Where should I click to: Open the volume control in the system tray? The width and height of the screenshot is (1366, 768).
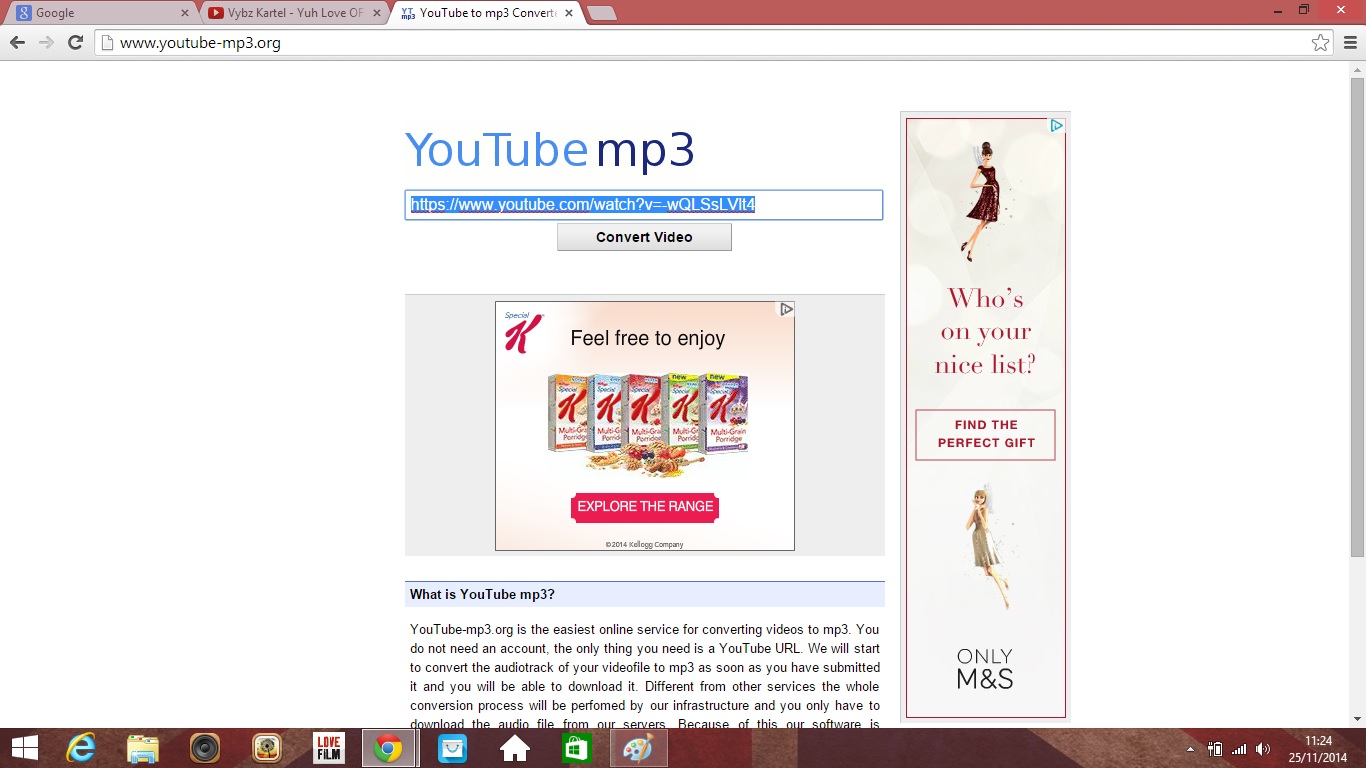(1263, 748)
